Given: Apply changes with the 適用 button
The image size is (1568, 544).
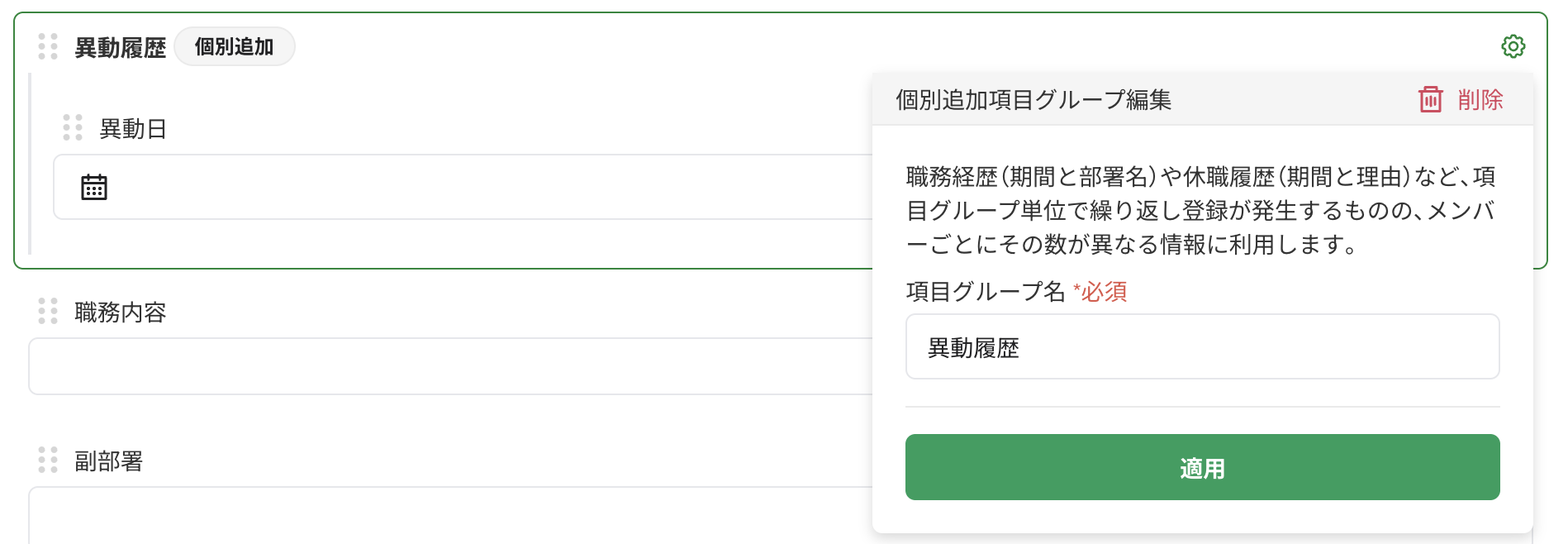Looking at the screenshot, I should (1202, 467).
